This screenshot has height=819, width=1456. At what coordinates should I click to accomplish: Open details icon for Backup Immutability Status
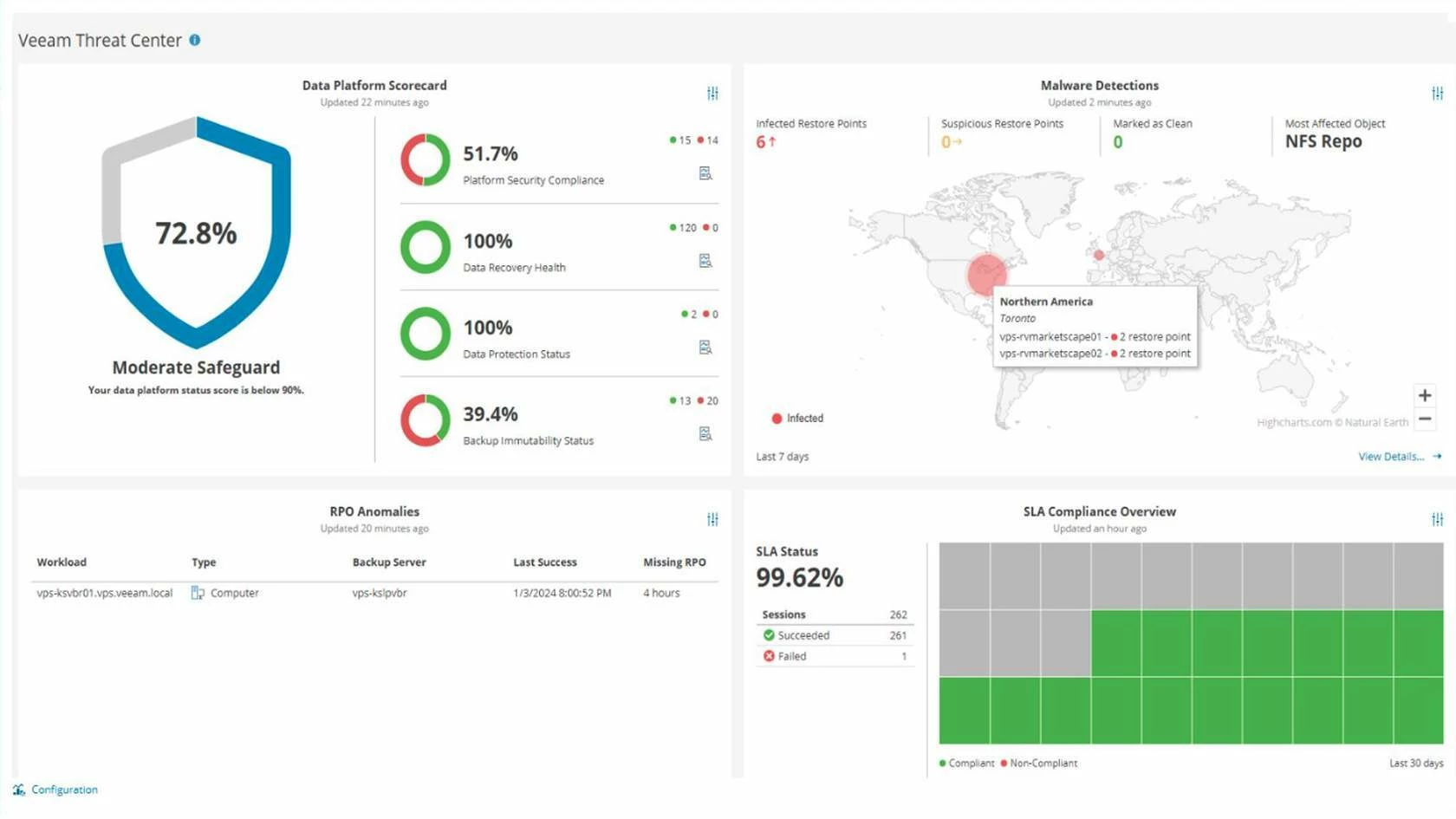coord(705,433)
